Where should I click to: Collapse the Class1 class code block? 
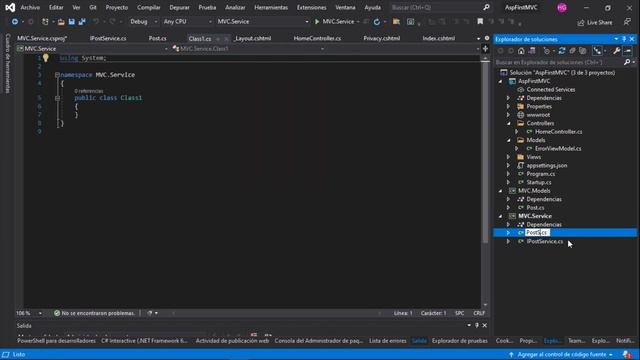click(x=57, y=98)
